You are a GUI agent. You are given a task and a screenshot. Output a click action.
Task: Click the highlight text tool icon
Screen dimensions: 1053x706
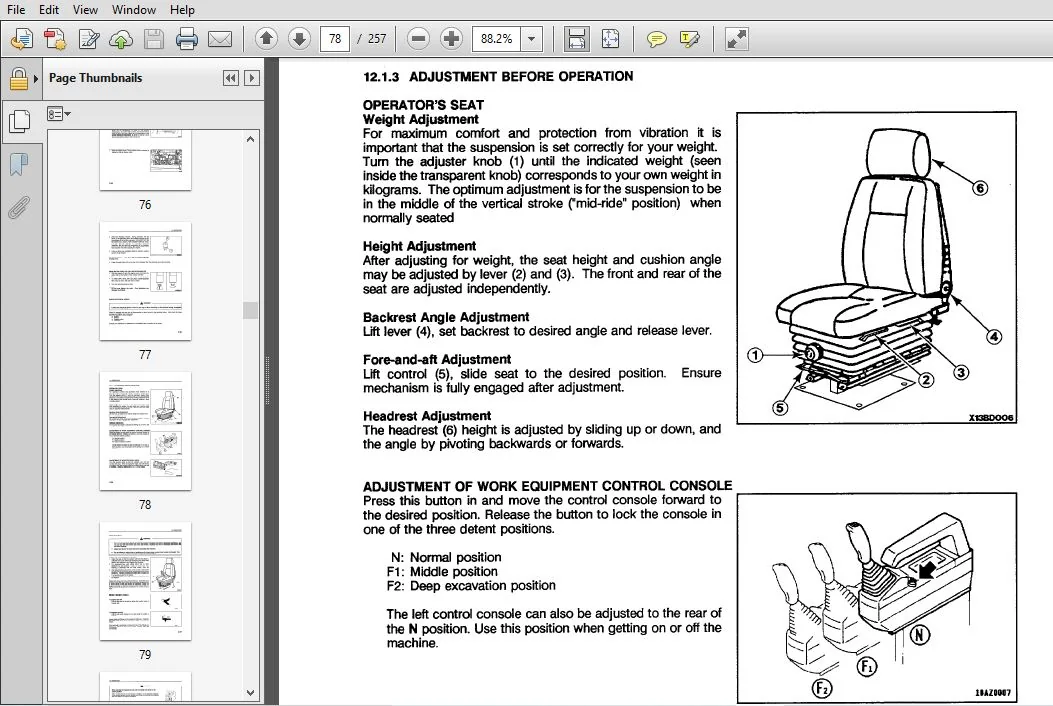[690, 39]
